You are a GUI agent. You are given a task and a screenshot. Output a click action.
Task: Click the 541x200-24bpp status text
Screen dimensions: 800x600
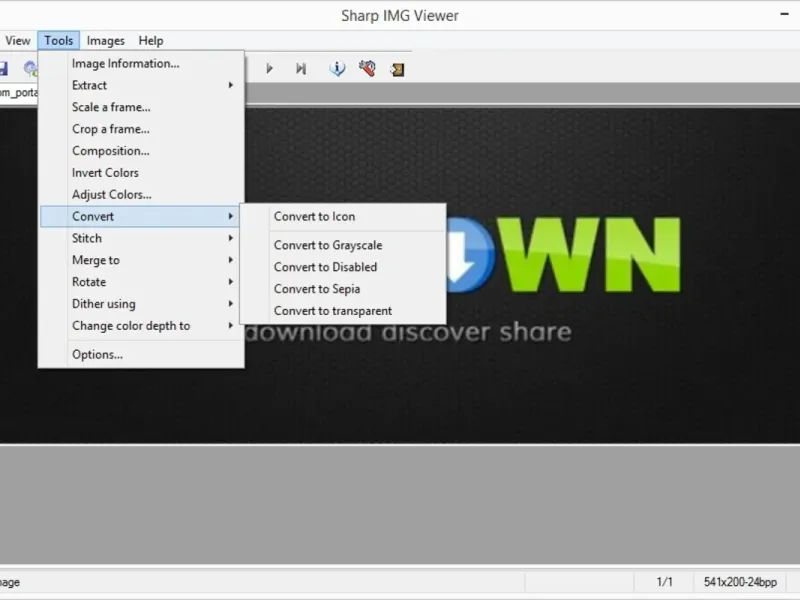pos(740,582)
